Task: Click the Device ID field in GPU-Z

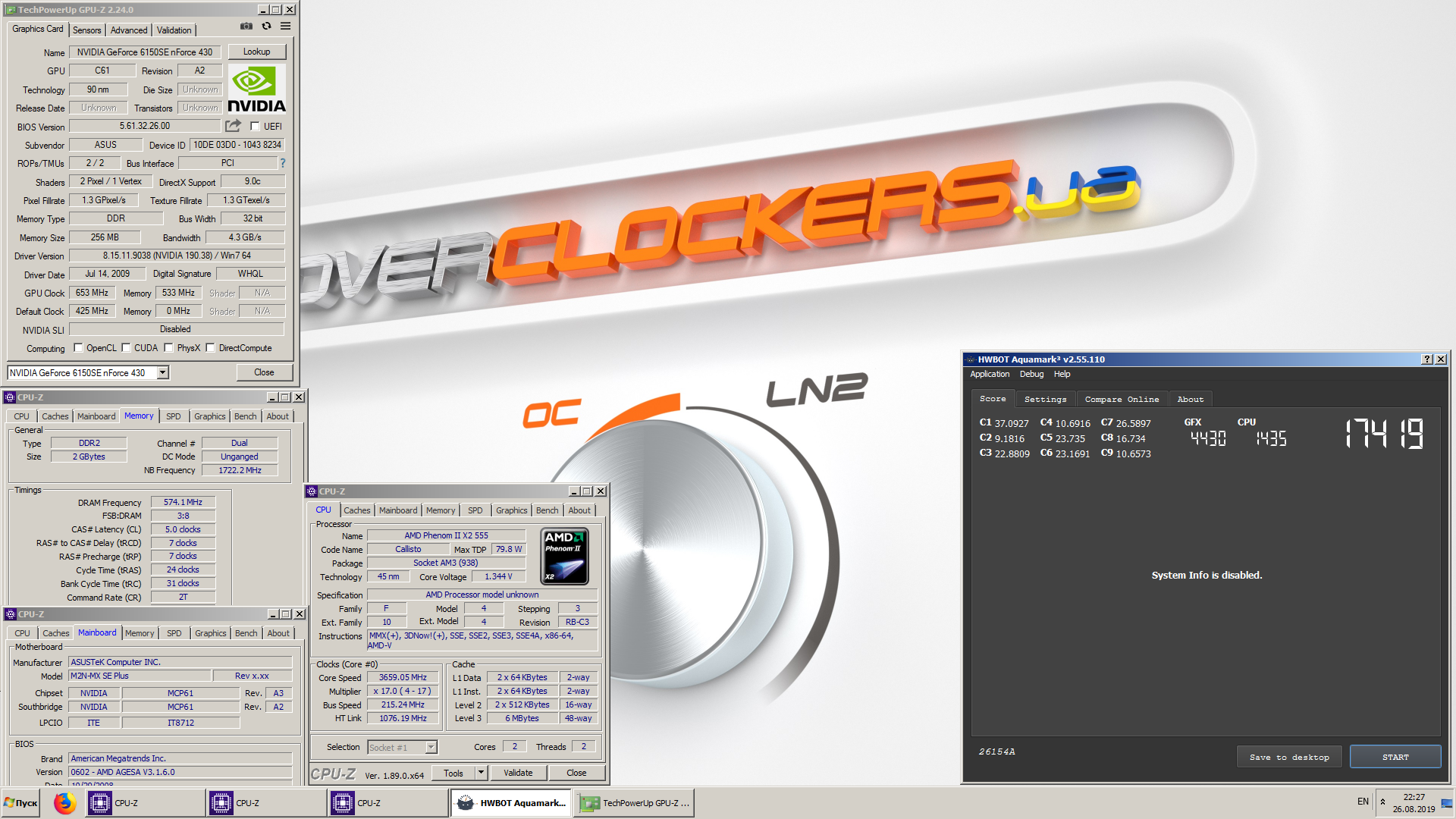Action: coord(237,145)
